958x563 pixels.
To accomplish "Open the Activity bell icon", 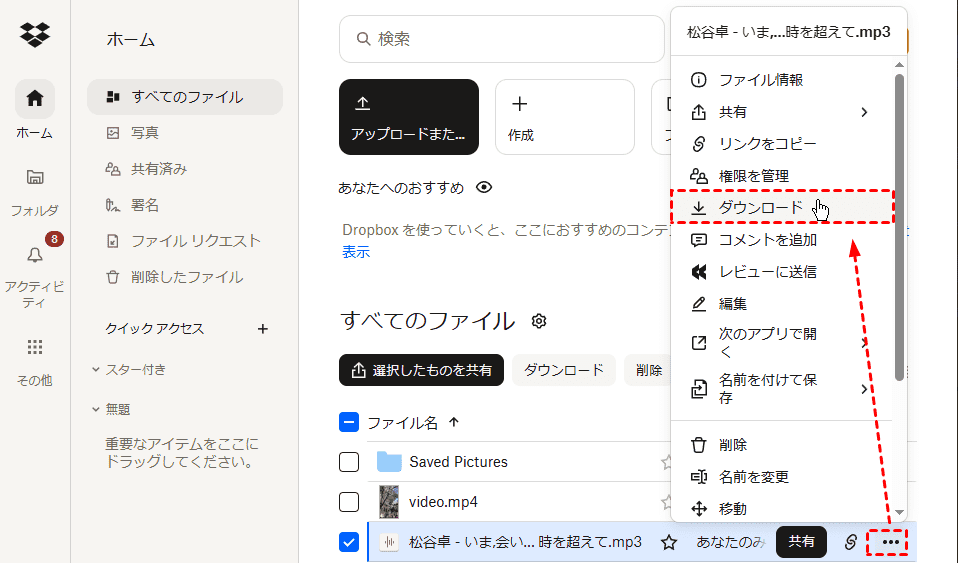I will pyautogui.click(x=35, y=256).
